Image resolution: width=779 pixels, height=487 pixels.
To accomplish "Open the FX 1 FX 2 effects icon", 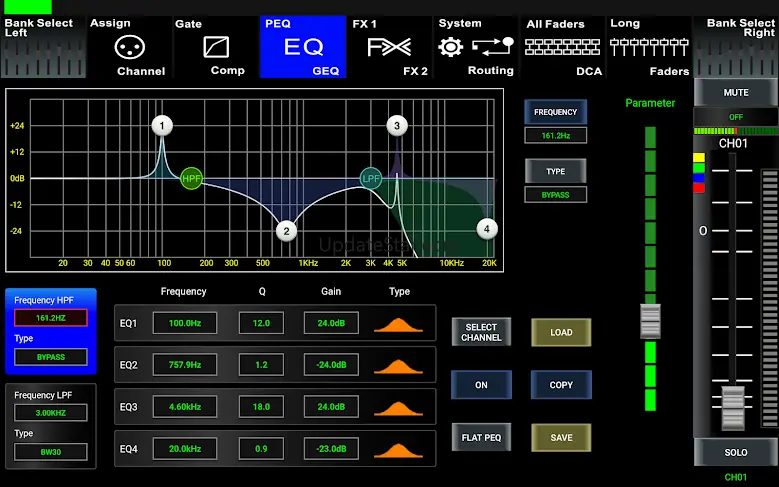I will pyautogui.click(x=389, y=47).
